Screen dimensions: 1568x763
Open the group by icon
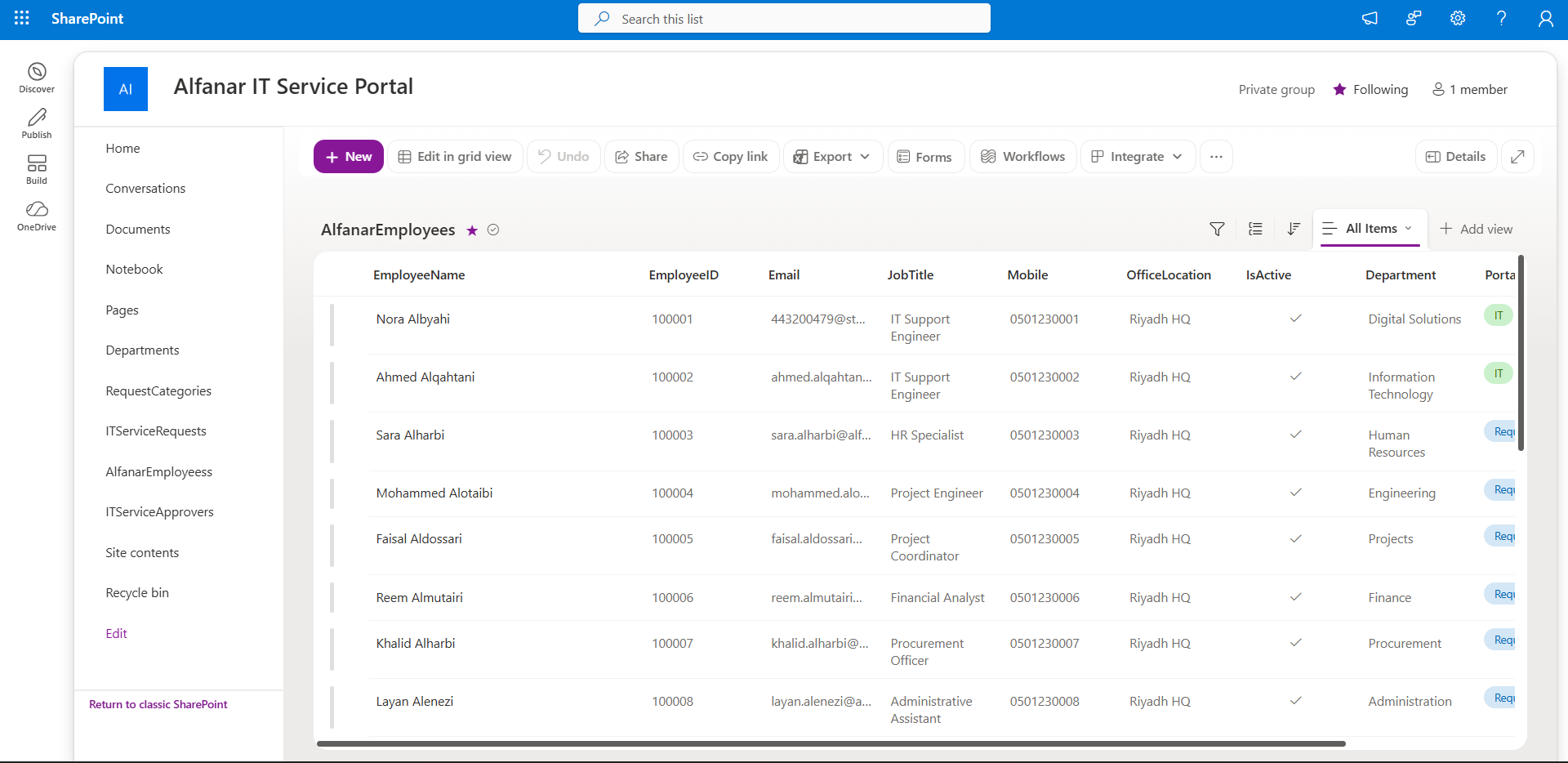[x=1255, y=229]
